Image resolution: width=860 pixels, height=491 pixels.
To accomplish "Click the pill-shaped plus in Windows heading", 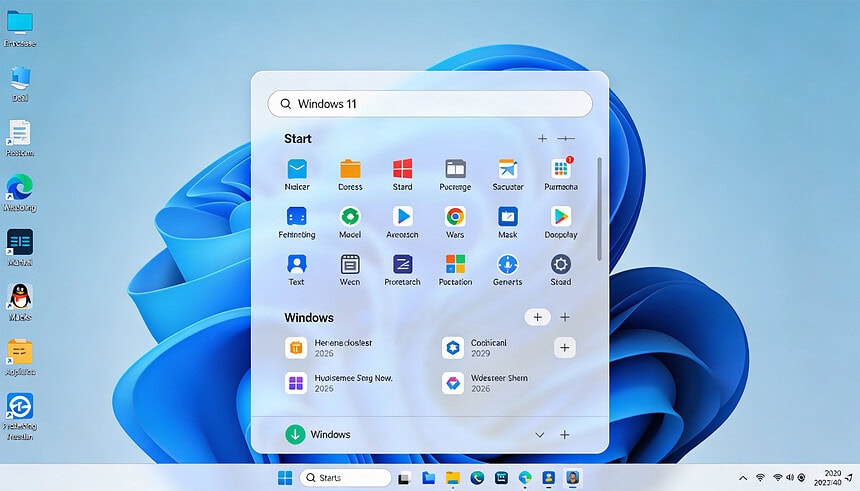I will [x=538, y=317].
